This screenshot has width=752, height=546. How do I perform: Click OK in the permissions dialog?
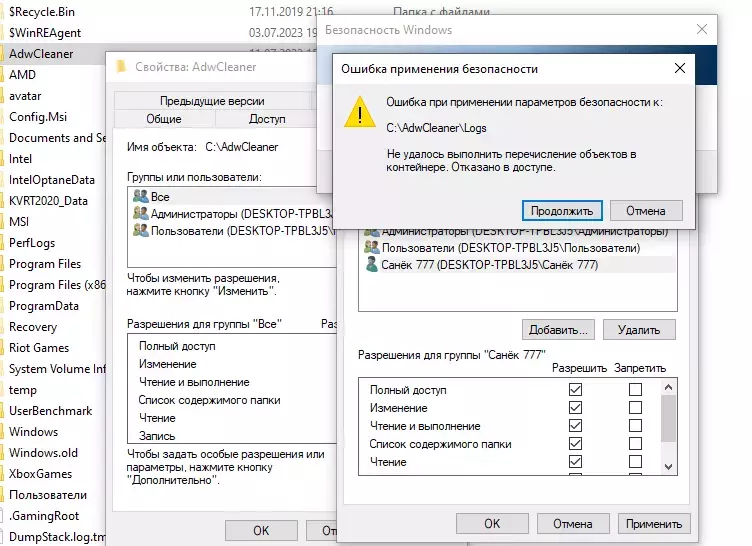(493, 523)
